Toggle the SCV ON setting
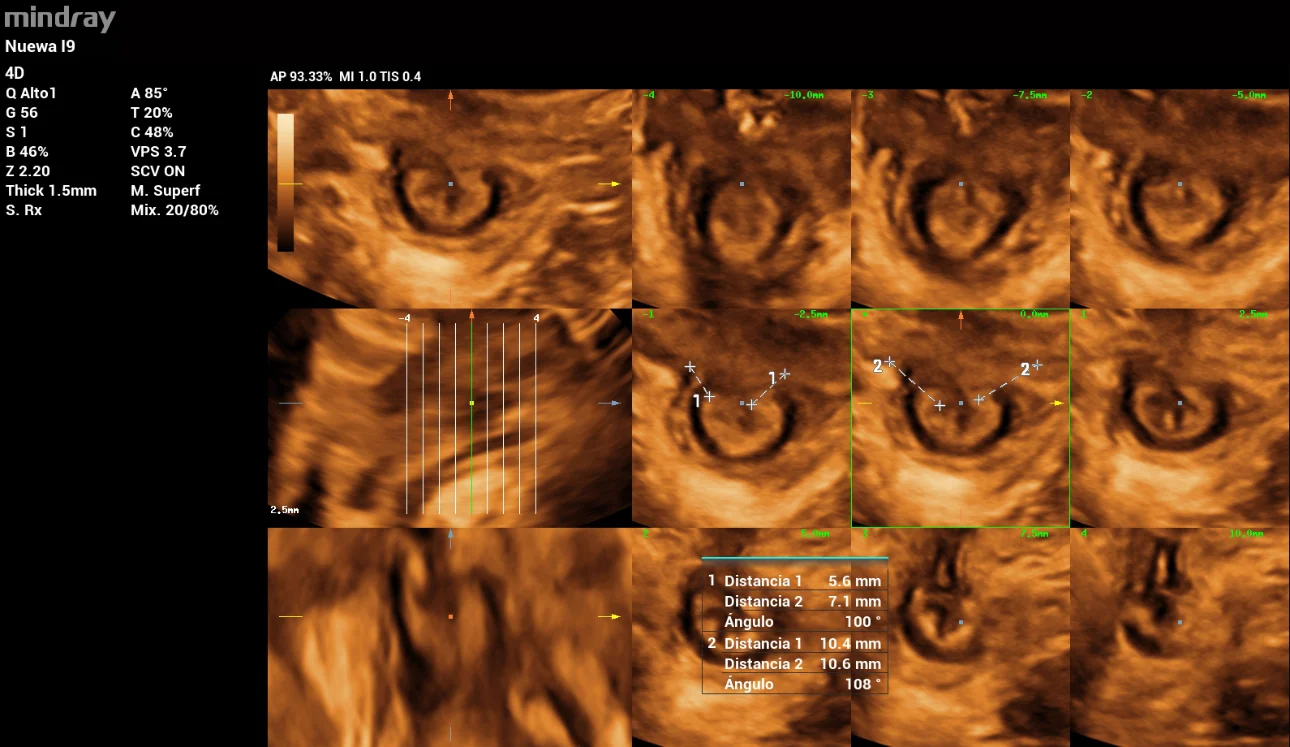 pos(159,170)
